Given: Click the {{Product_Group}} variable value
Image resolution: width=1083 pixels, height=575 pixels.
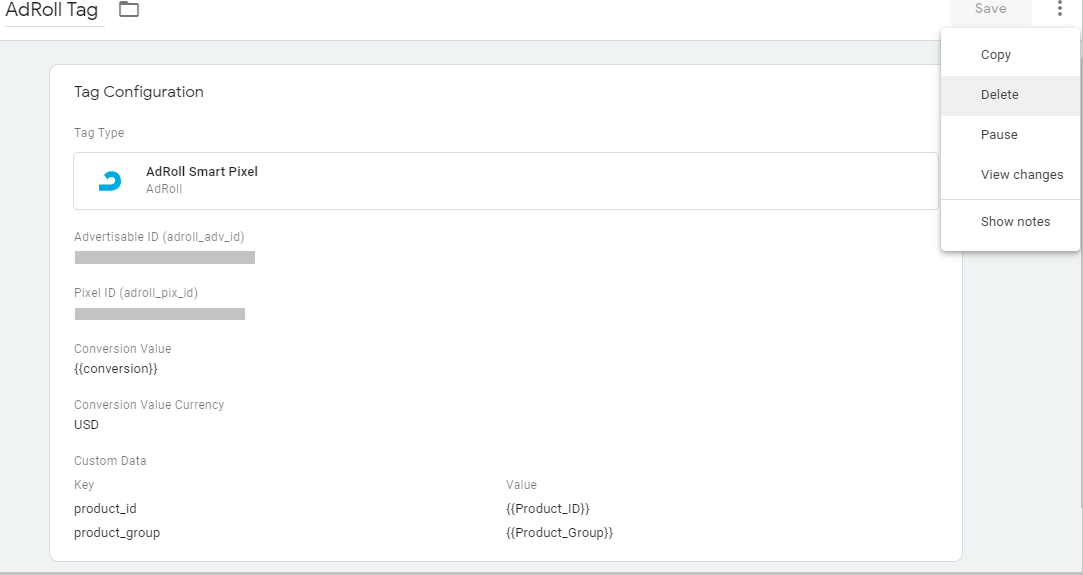Looking at the screenshot, I should 559,533.
